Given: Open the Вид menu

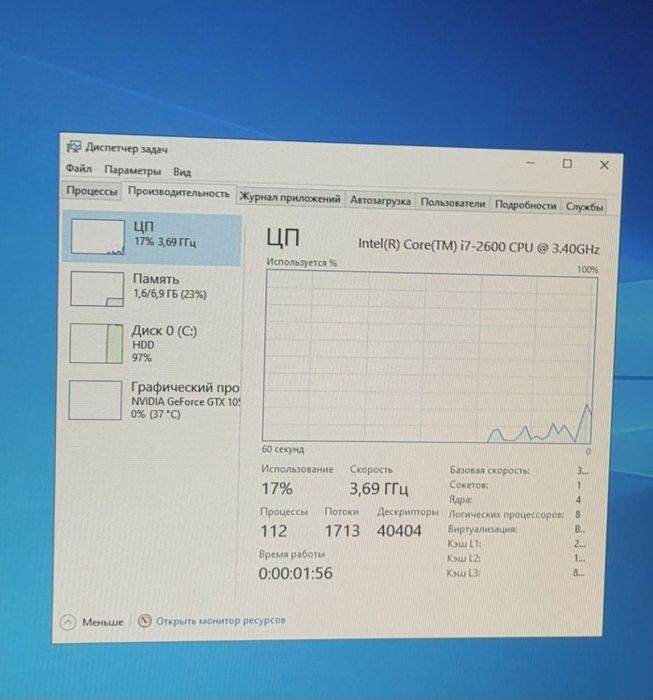Looking at the screenshot, I should click(182, 172).
